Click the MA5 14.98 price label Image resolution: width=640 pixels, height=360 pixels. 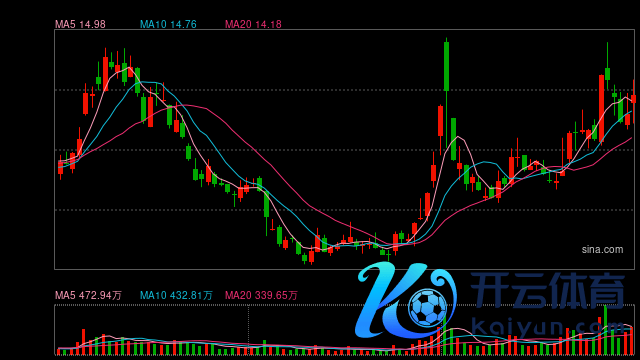pyautogui.click(x=80, y=24)
